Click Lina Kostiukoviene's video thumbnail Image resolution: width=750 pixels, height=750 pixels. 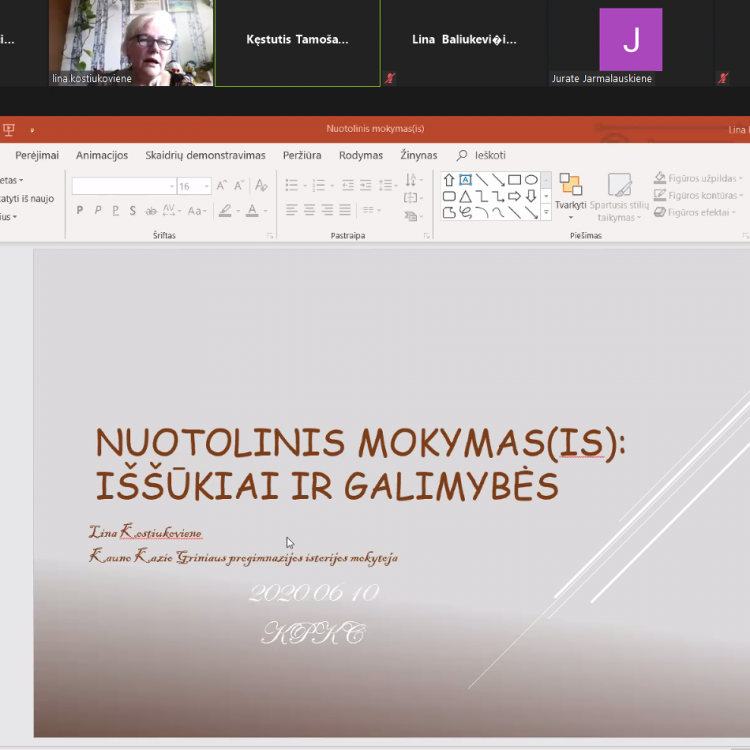coord(131,42)
